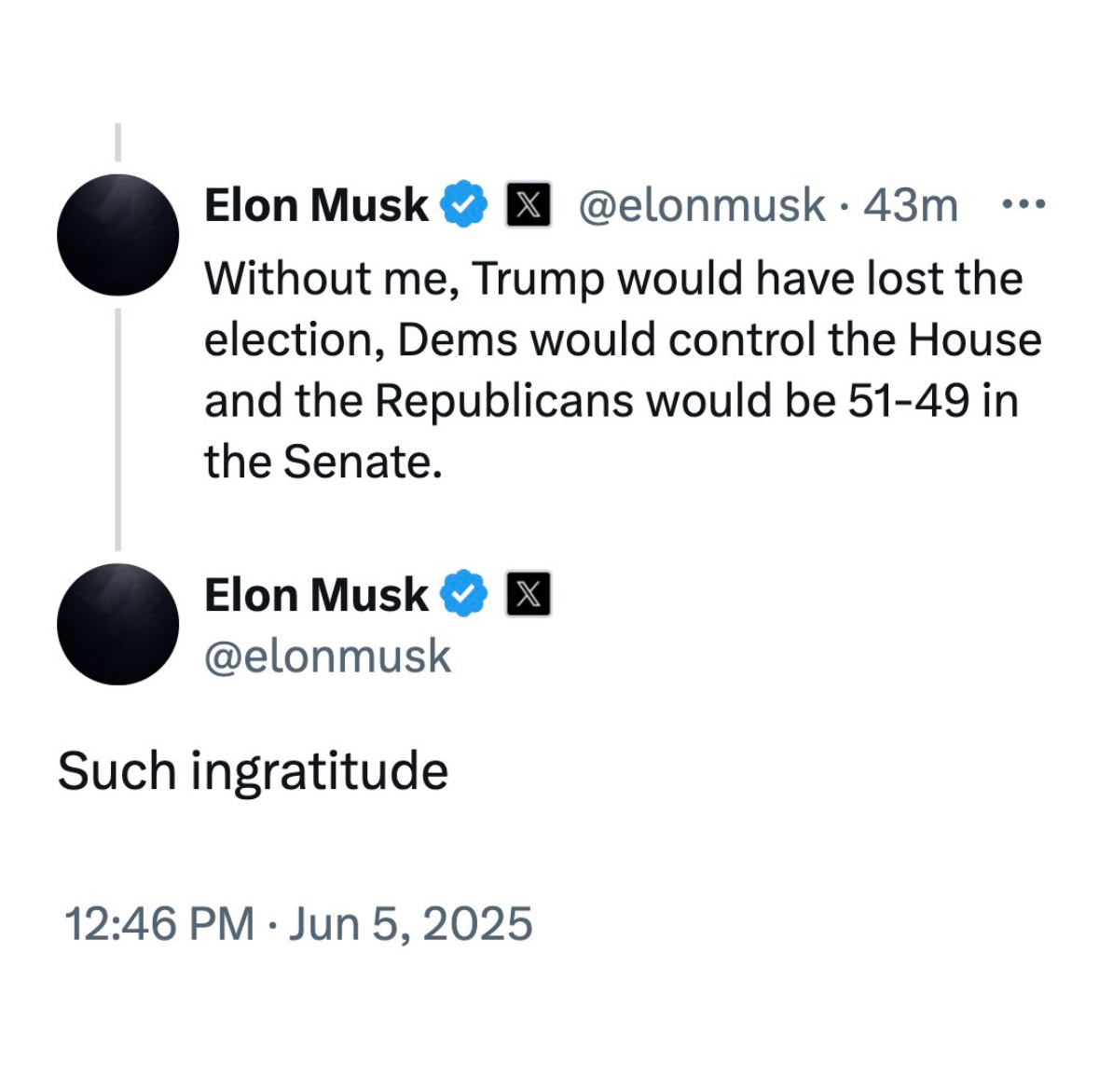Click the thread connector line between the avatars
Image resolution: width=1099 pixels, height=1092 pixels.
(117, 429)
